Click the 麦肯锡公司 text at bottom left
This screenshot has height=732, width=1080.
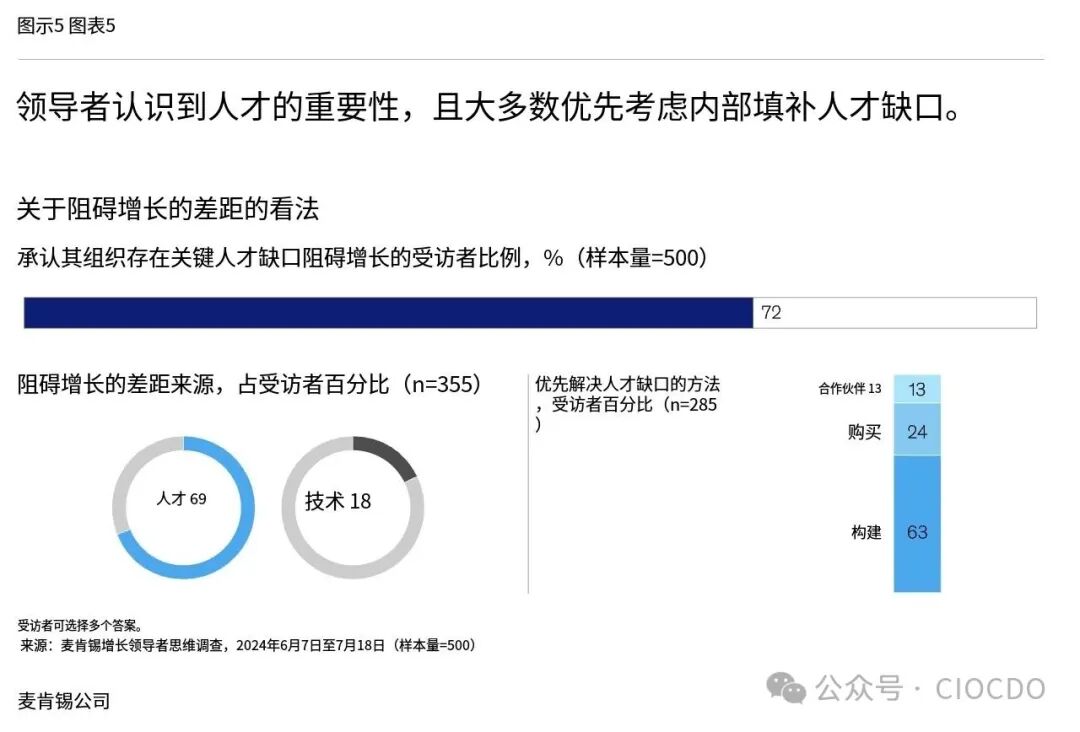click(x=64, y=700)
